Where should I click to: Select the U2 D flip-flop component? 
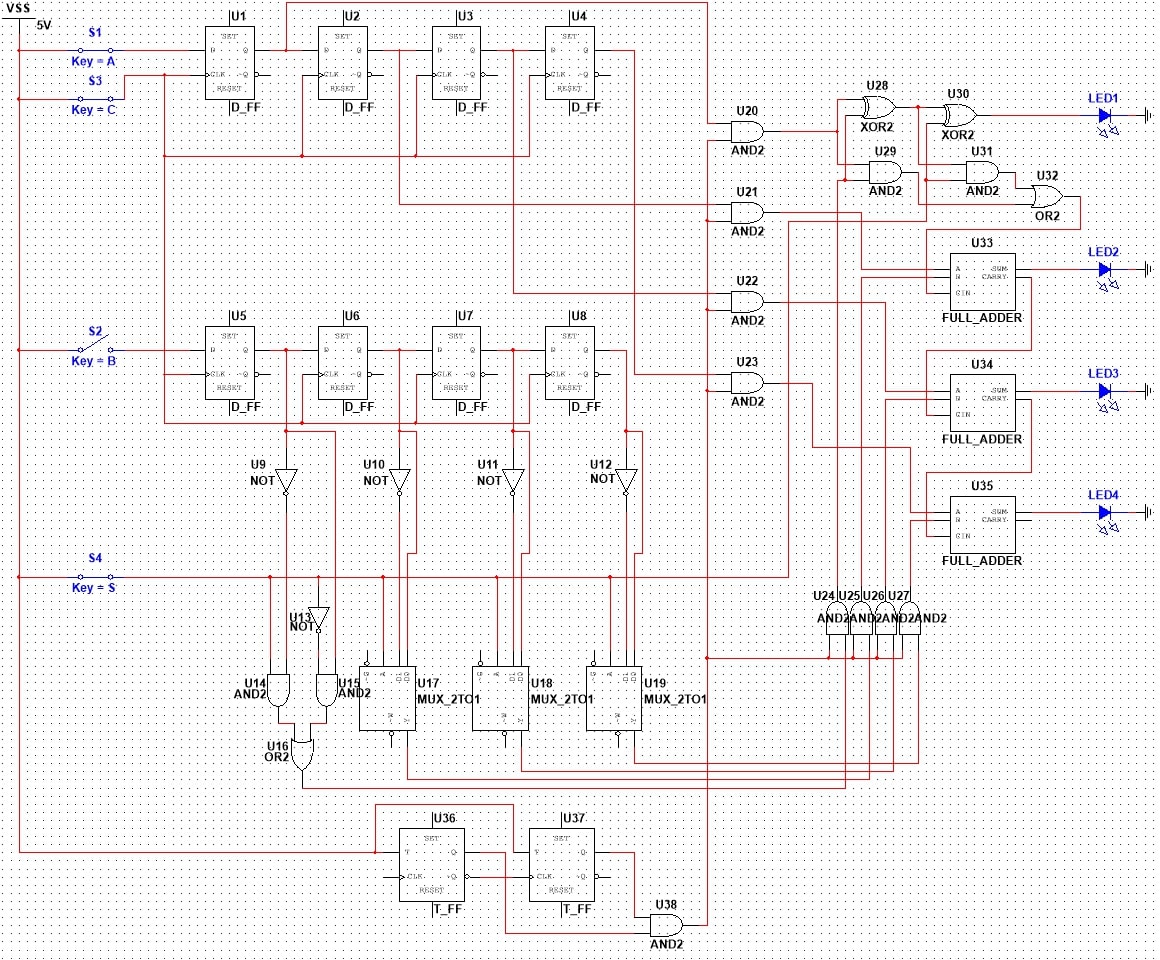point(343,64)
